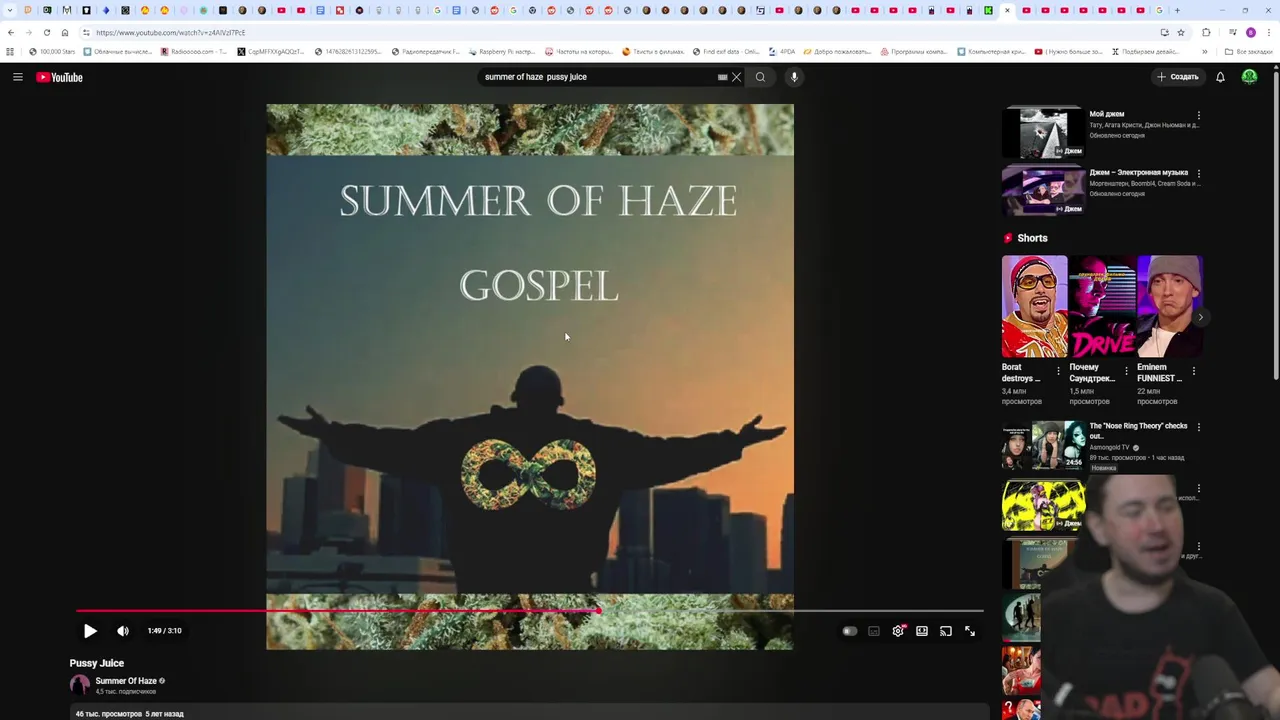Click the Pussy Juice video title
The height and width of the screenshot is (720, 1280).
[x=97, y=663]
